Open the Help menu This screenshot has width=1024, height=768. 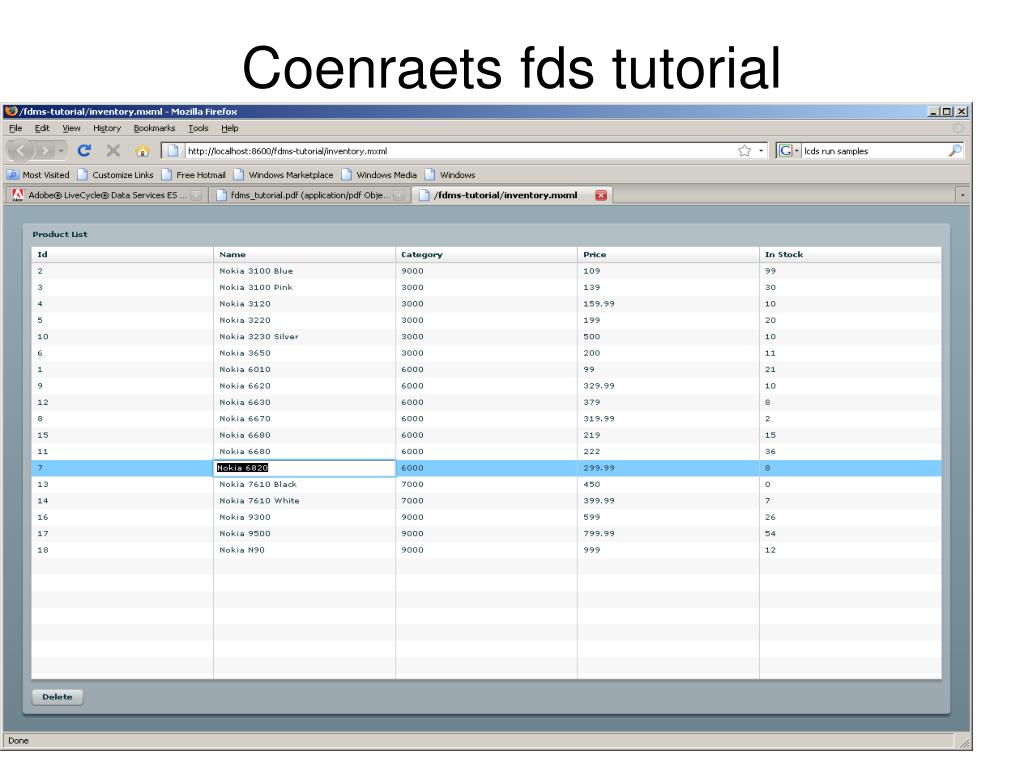(229, 128)
